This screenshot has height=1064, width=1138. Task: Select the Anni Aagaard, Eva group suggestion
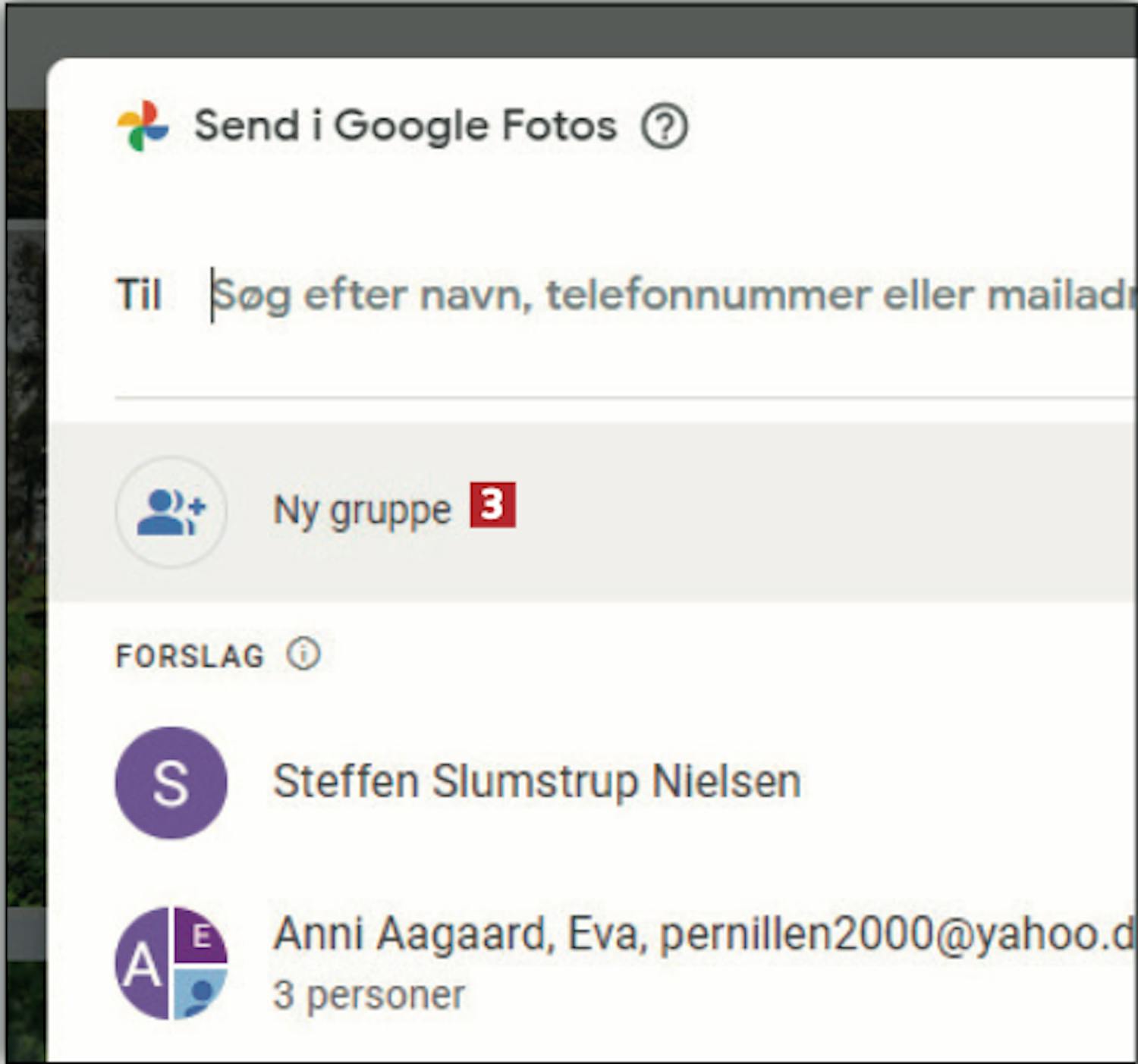(592, 963)
